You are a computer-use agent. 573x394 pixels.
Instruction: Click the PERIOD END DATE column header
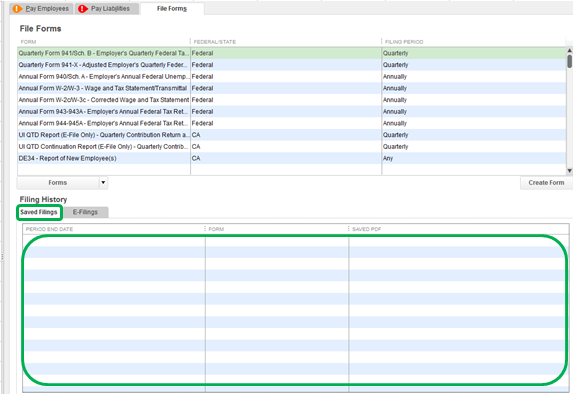click(x=113, y=229)
